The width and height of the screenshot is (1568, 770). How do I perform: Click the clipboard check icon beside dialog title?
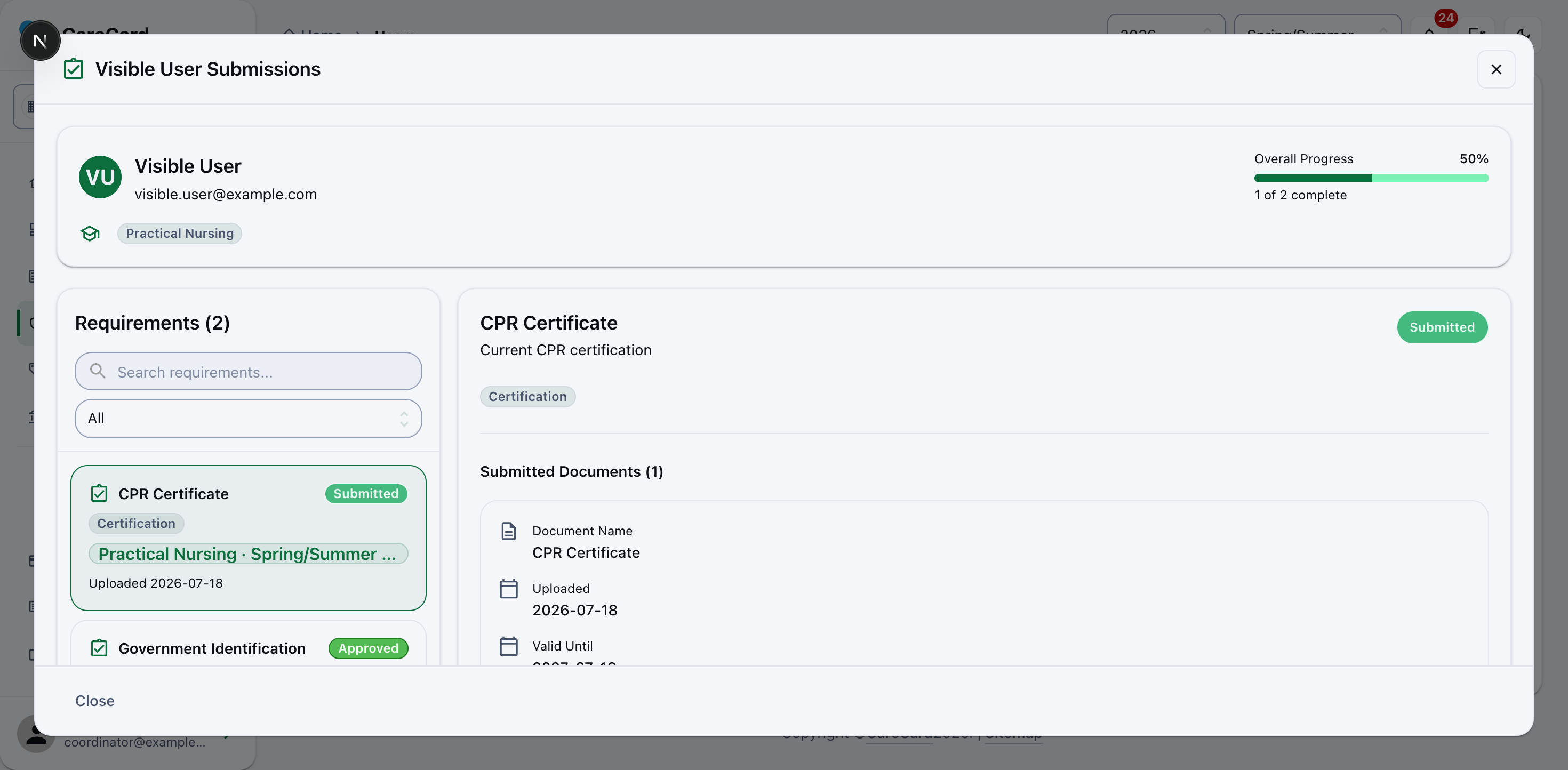pyautogui.click(x=74, y=69)
